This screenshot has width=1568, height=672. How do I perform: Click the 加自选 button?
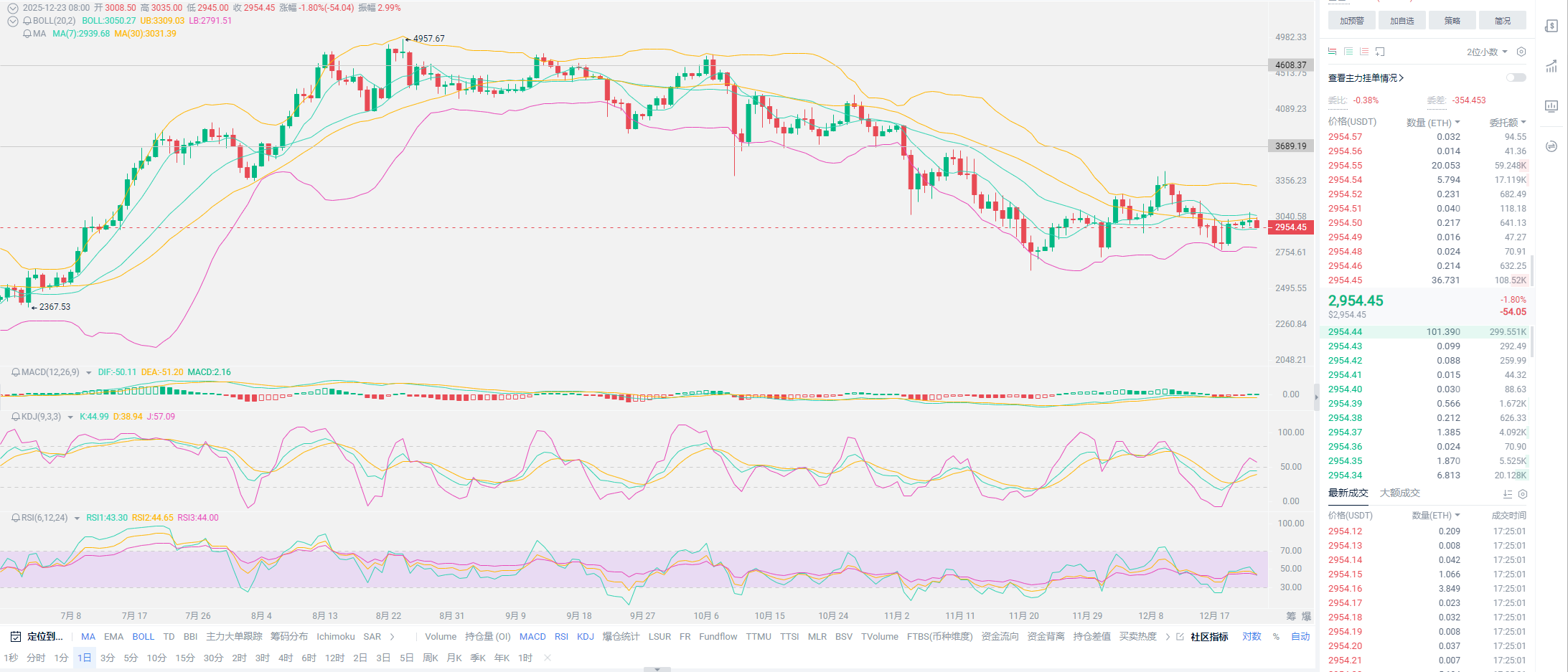point(1402,21)
